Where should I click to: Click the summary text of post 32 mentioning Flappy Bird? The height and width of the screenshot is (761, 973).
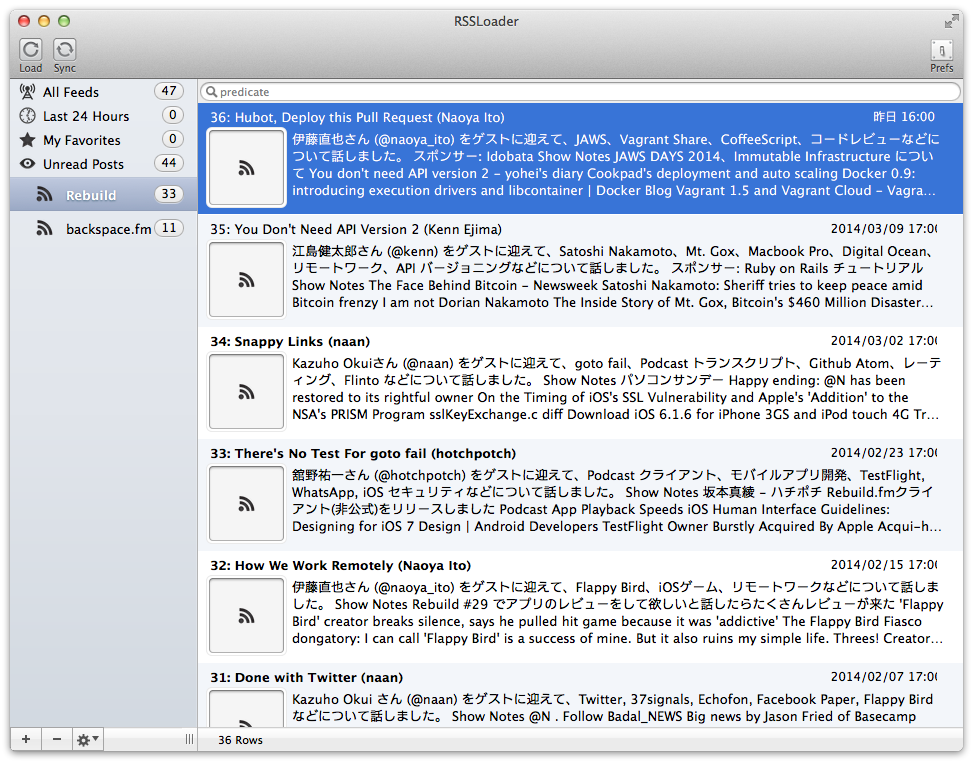[x=617, y=613]
